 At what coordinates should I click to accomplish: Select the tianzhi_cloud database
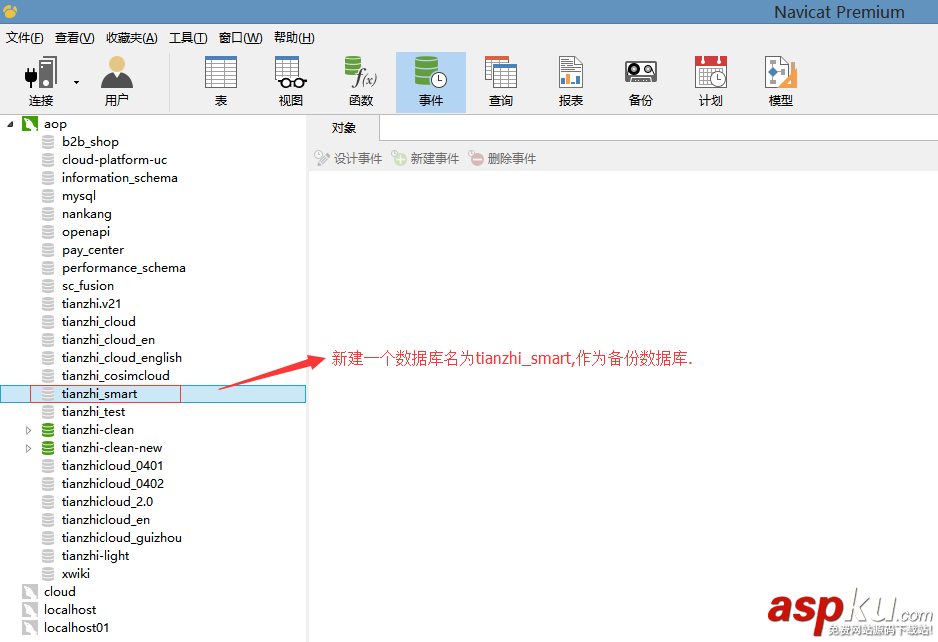(x=98, y=322)
